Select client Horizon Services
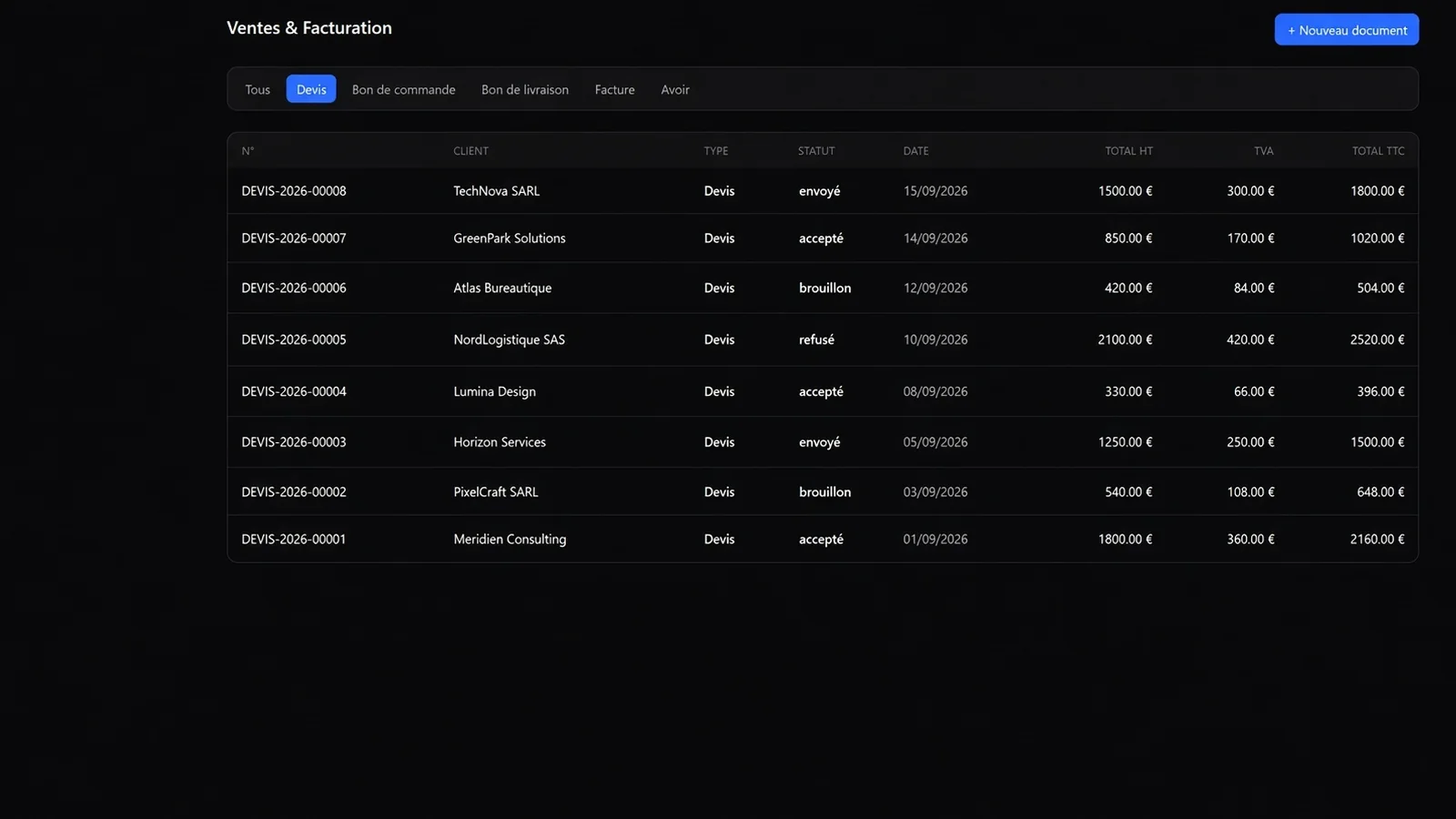The image size is (1456, 819). click(x=500, y=442)
